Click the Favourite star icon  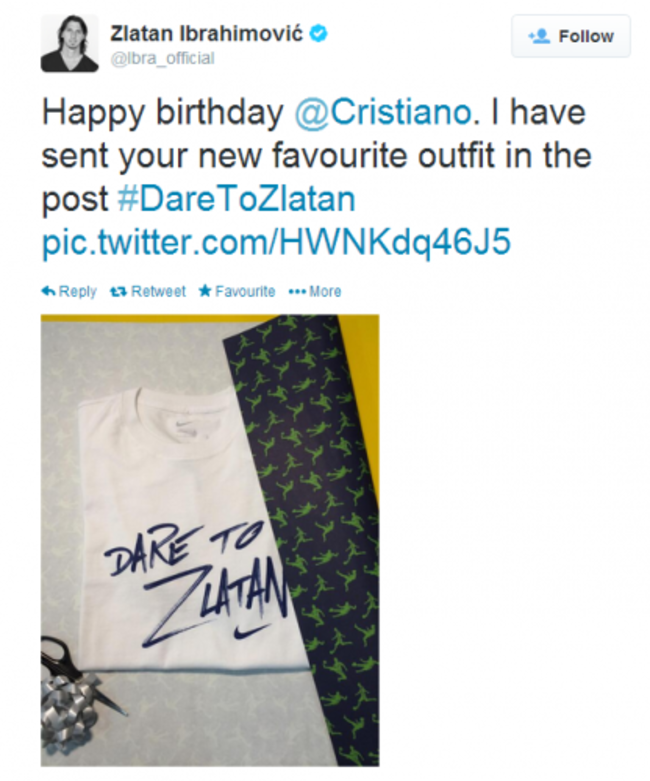point(205,290)
